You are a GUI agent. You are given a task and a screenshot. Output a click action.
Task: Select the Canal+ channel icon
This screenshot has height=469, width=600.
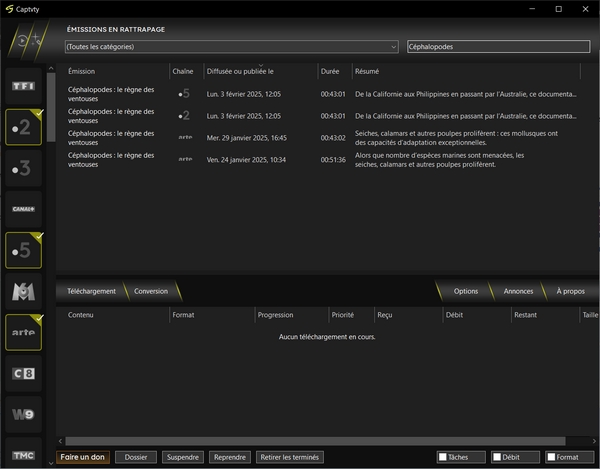(23, 209)
